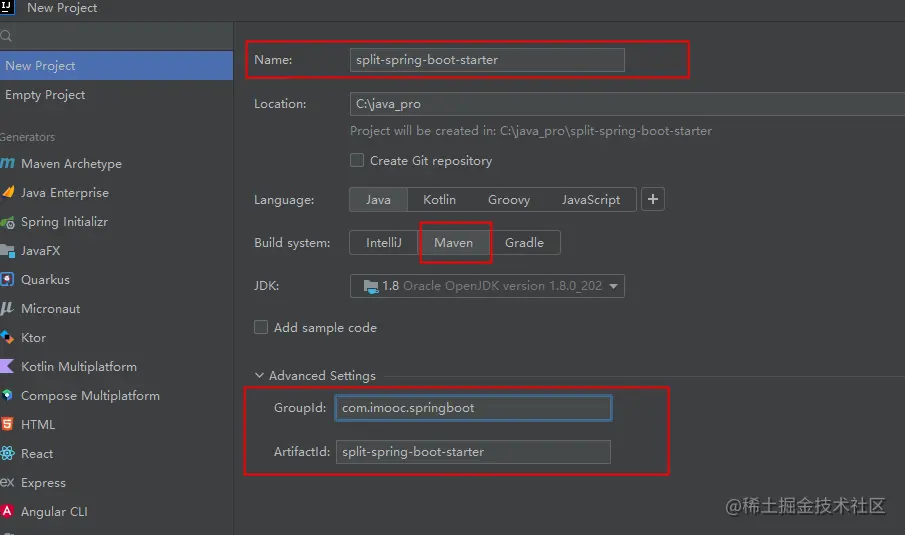Select the Quarkus generator icon

(x=8, y=280)
